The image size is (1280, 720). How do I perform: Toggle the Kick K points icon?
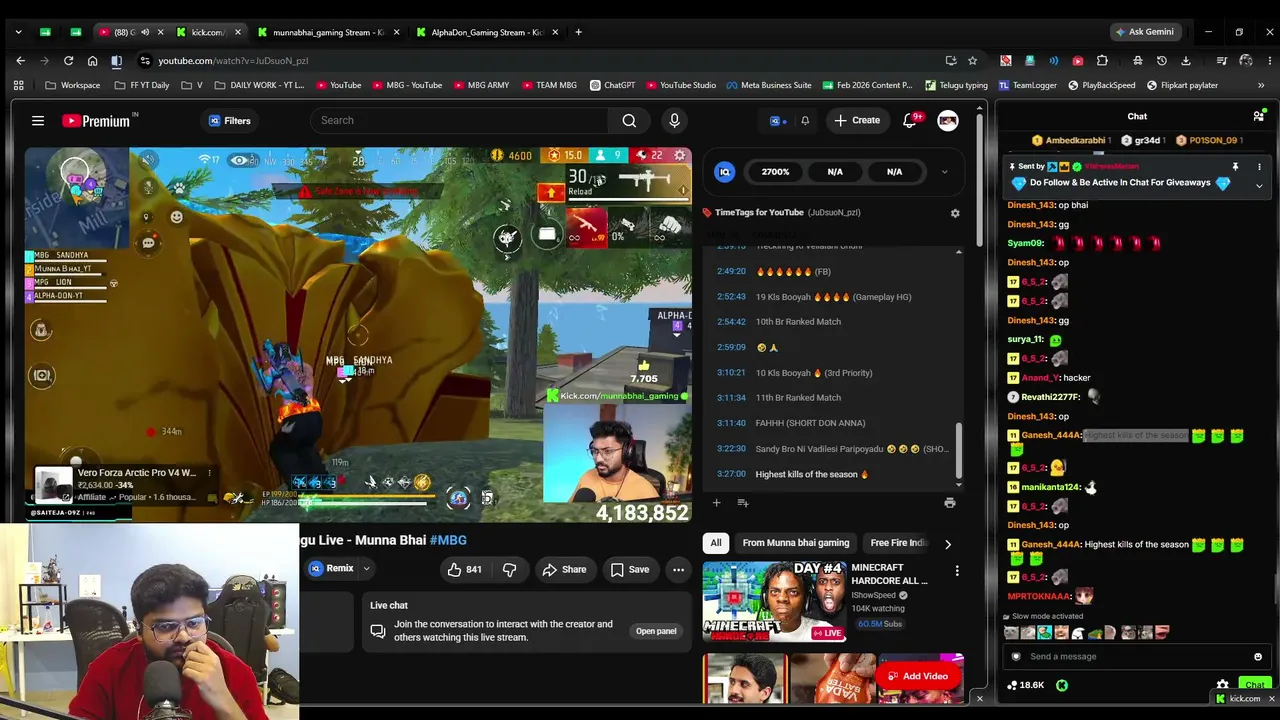tap(1062, 685)
